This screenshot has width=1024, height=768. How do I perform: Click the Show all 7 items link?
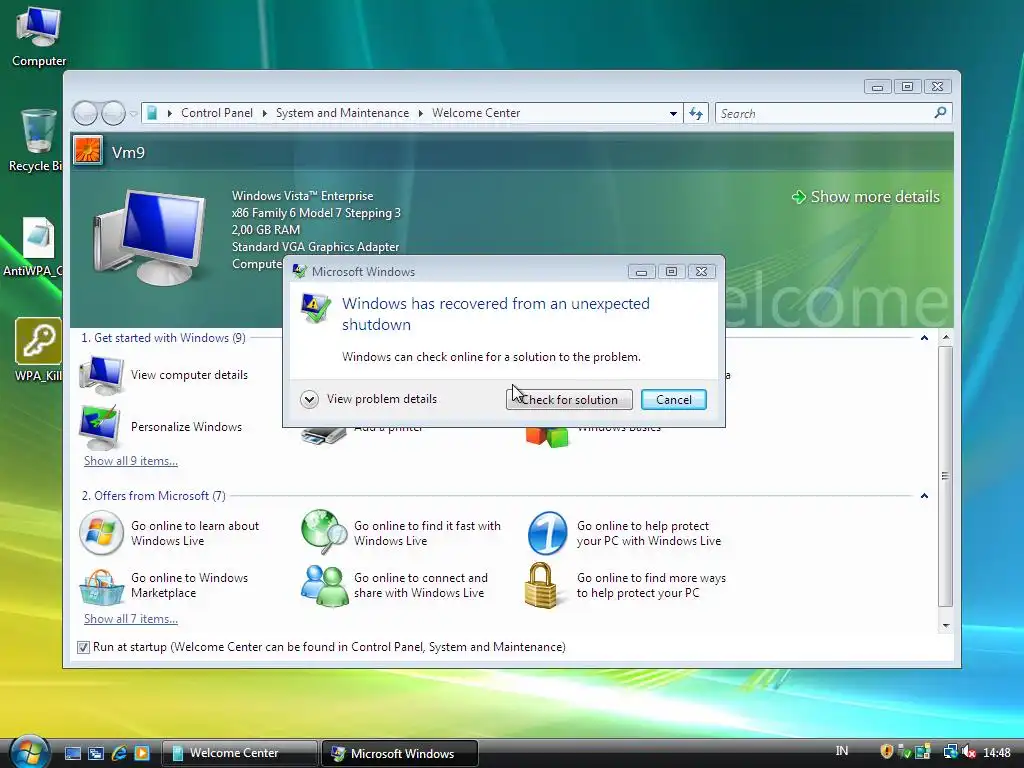(131, 619)
